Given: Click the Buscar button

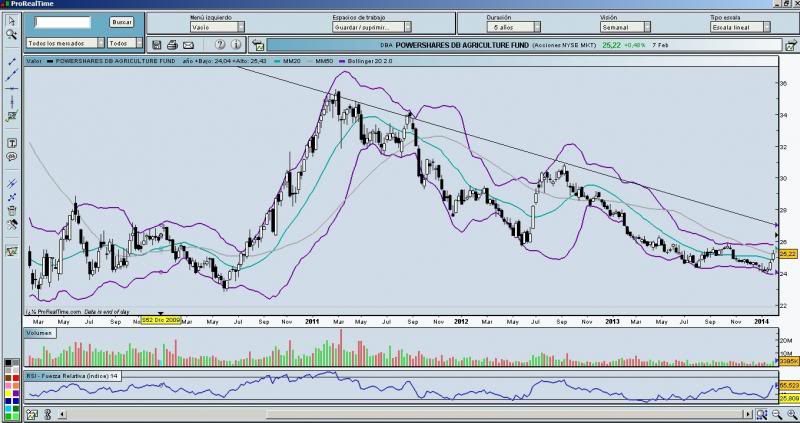Looking at the screenshot, I should coord(121,22).
